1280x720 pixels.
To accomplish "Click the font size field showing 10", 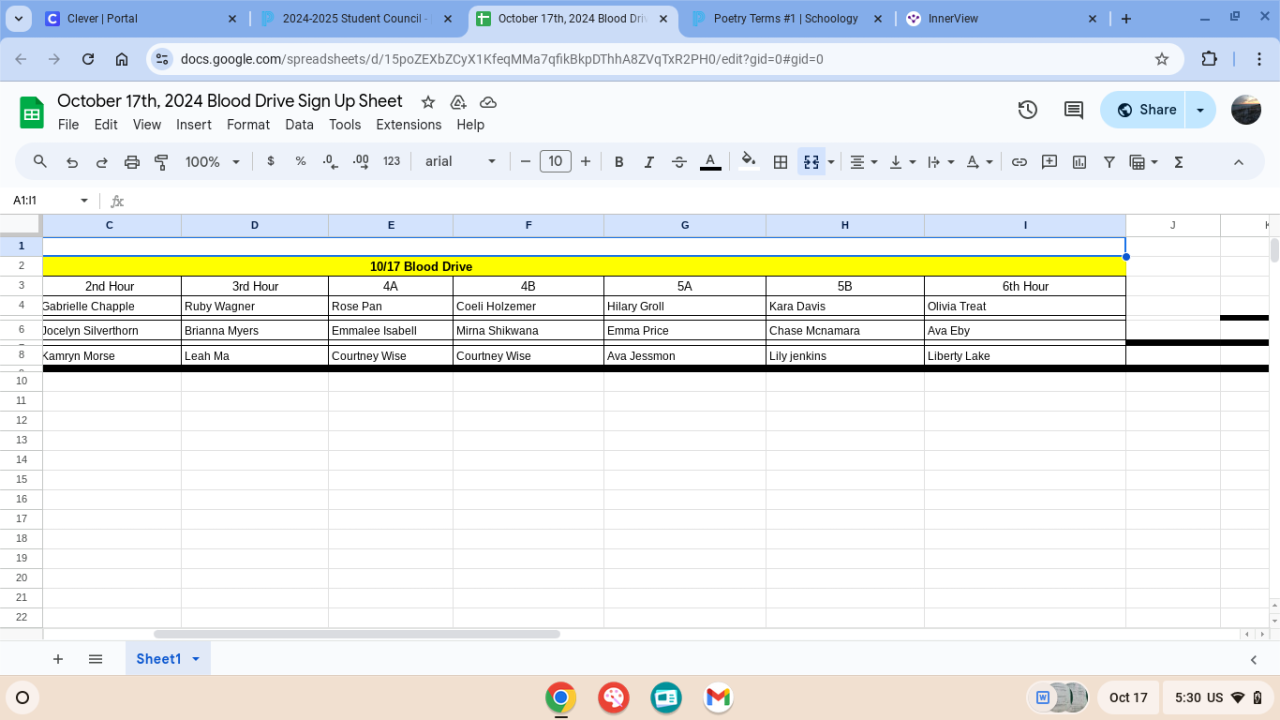I will (555, 162).
